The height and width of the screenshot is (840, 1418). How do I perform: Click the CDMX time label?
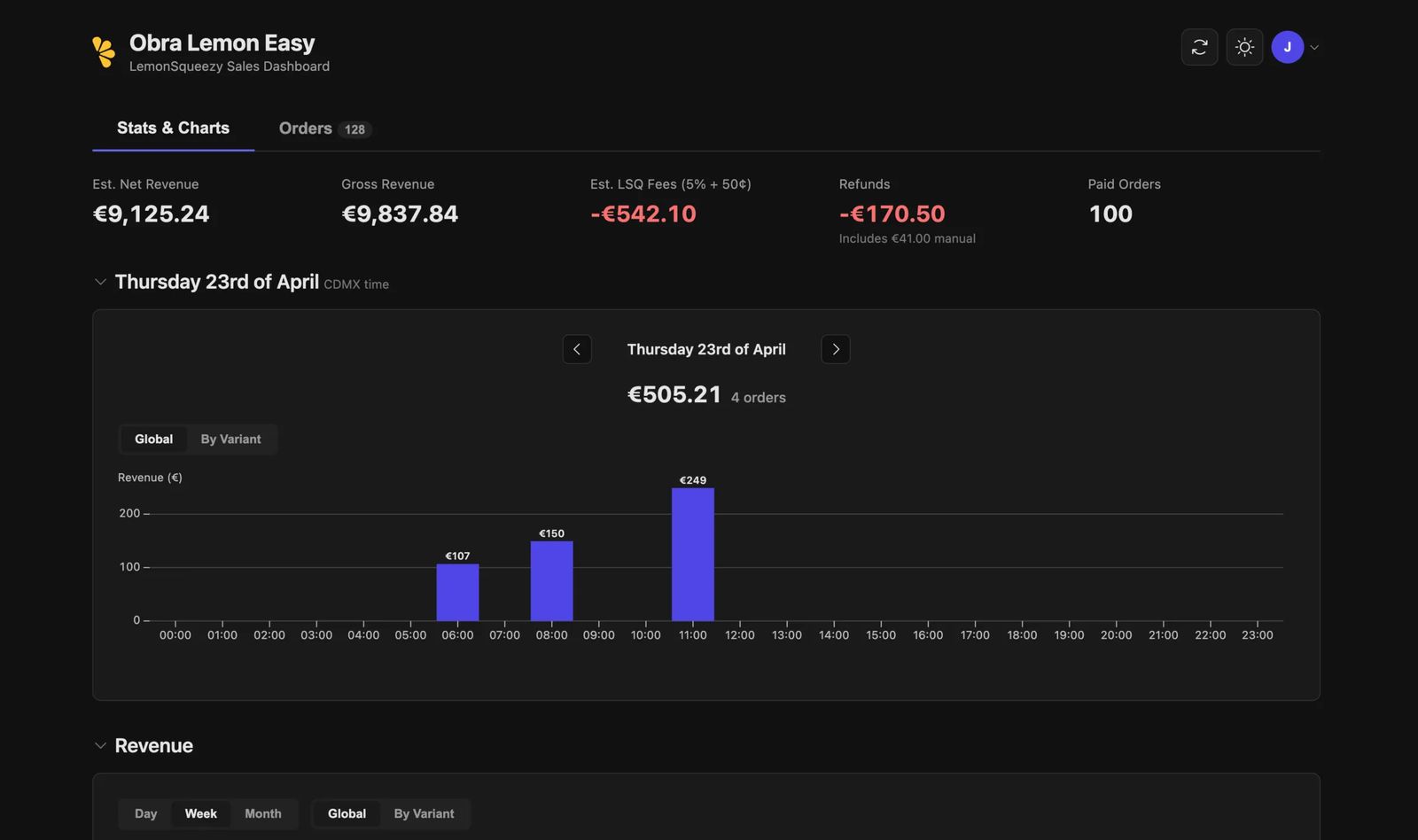coord(356,284)
